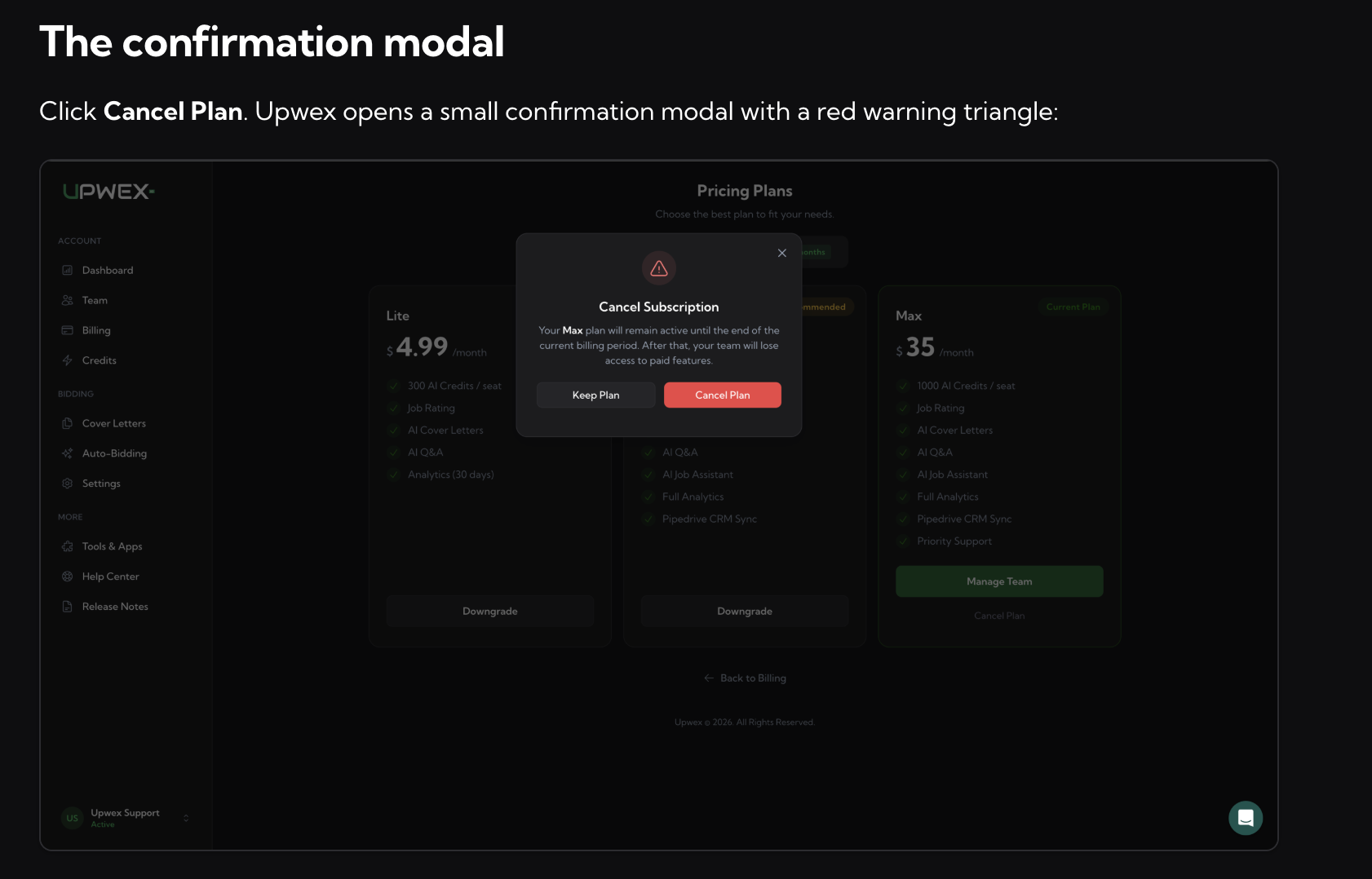Click the Manage Team button
Screen dimensions: 1372x879
999,581
